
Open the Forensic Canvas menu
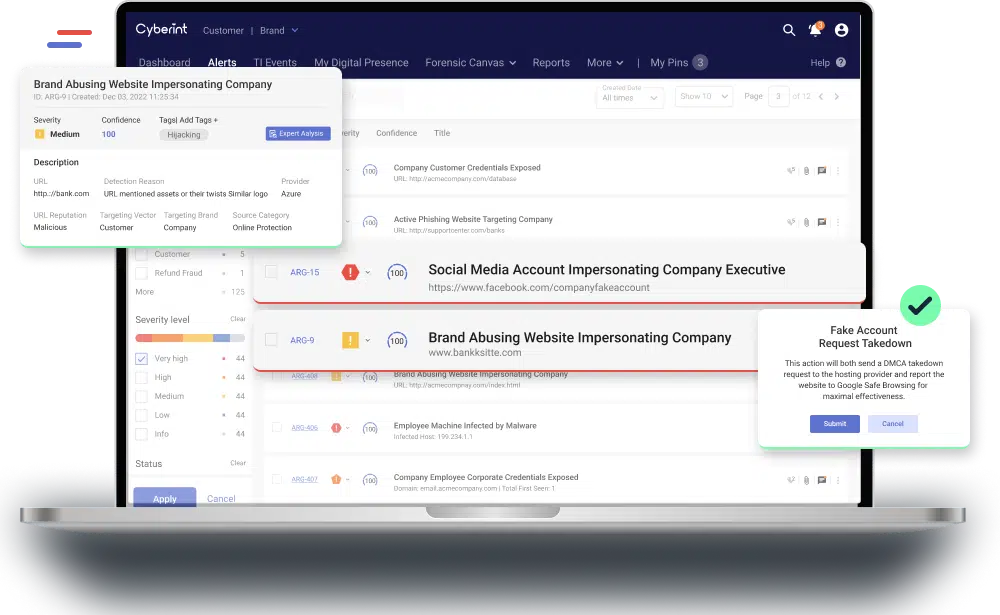470,63
